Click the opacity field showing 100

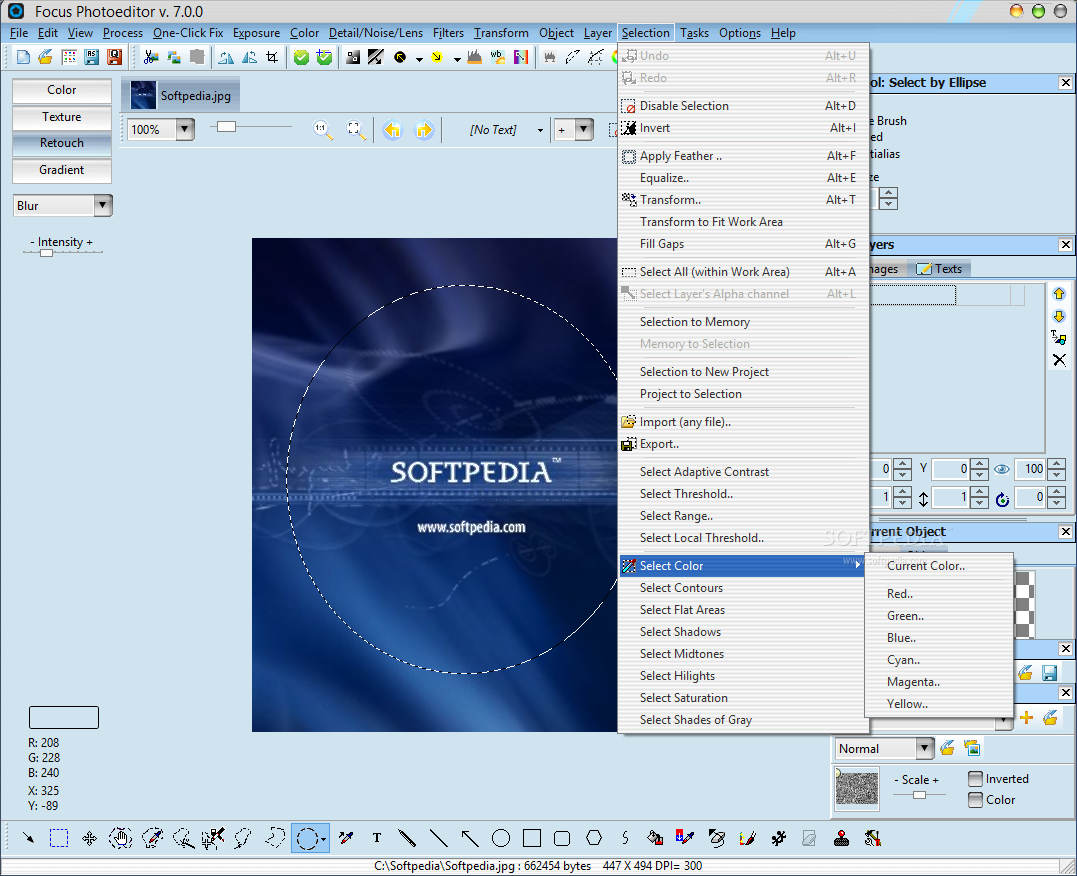point(1032,469)
